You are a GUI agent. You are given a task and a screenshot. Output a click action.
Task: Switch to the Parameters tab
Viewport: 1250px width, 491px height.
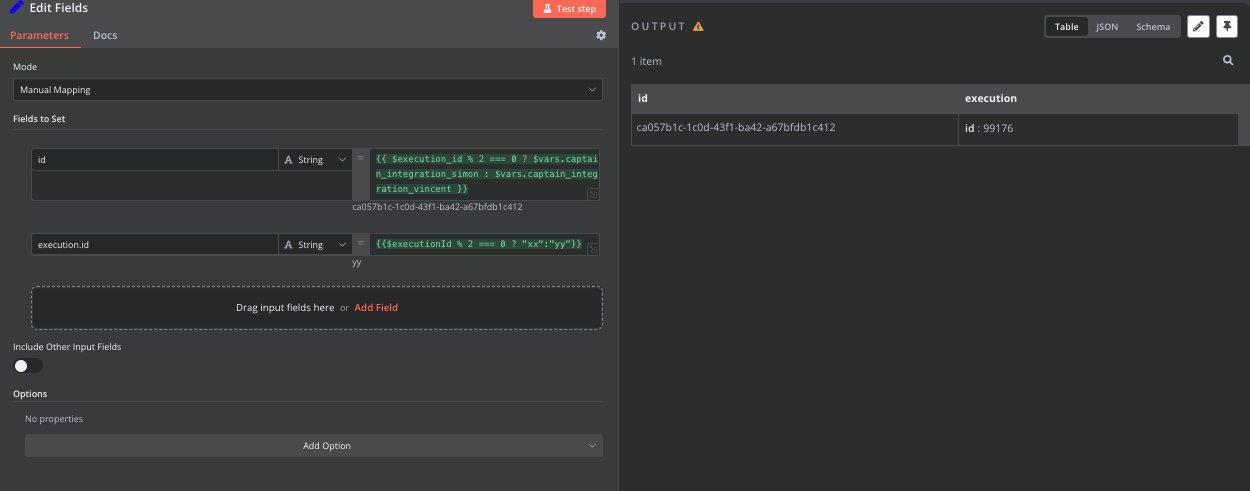click(39, 35)
